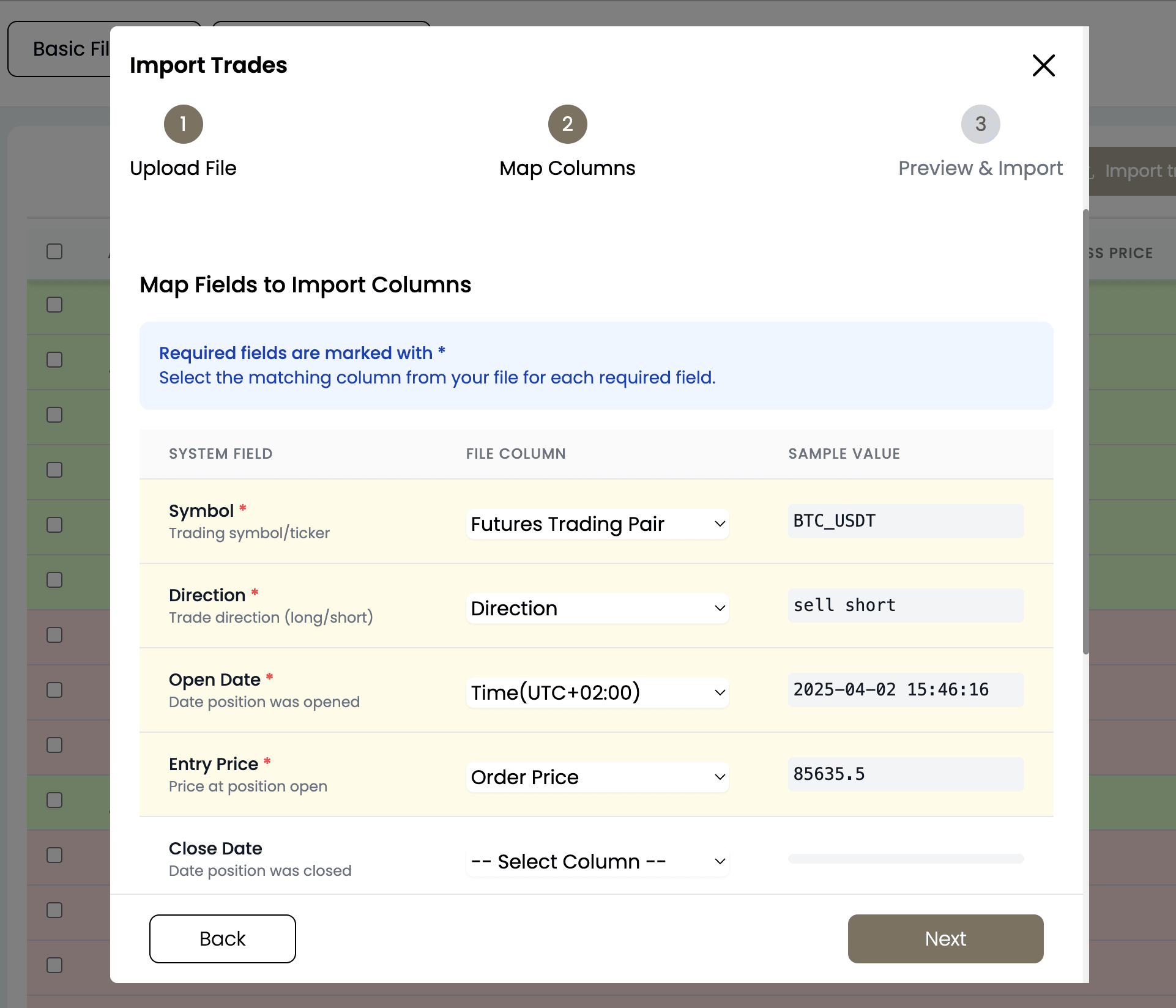Click the Map Columns step indicator

click(x=567, y=124)
